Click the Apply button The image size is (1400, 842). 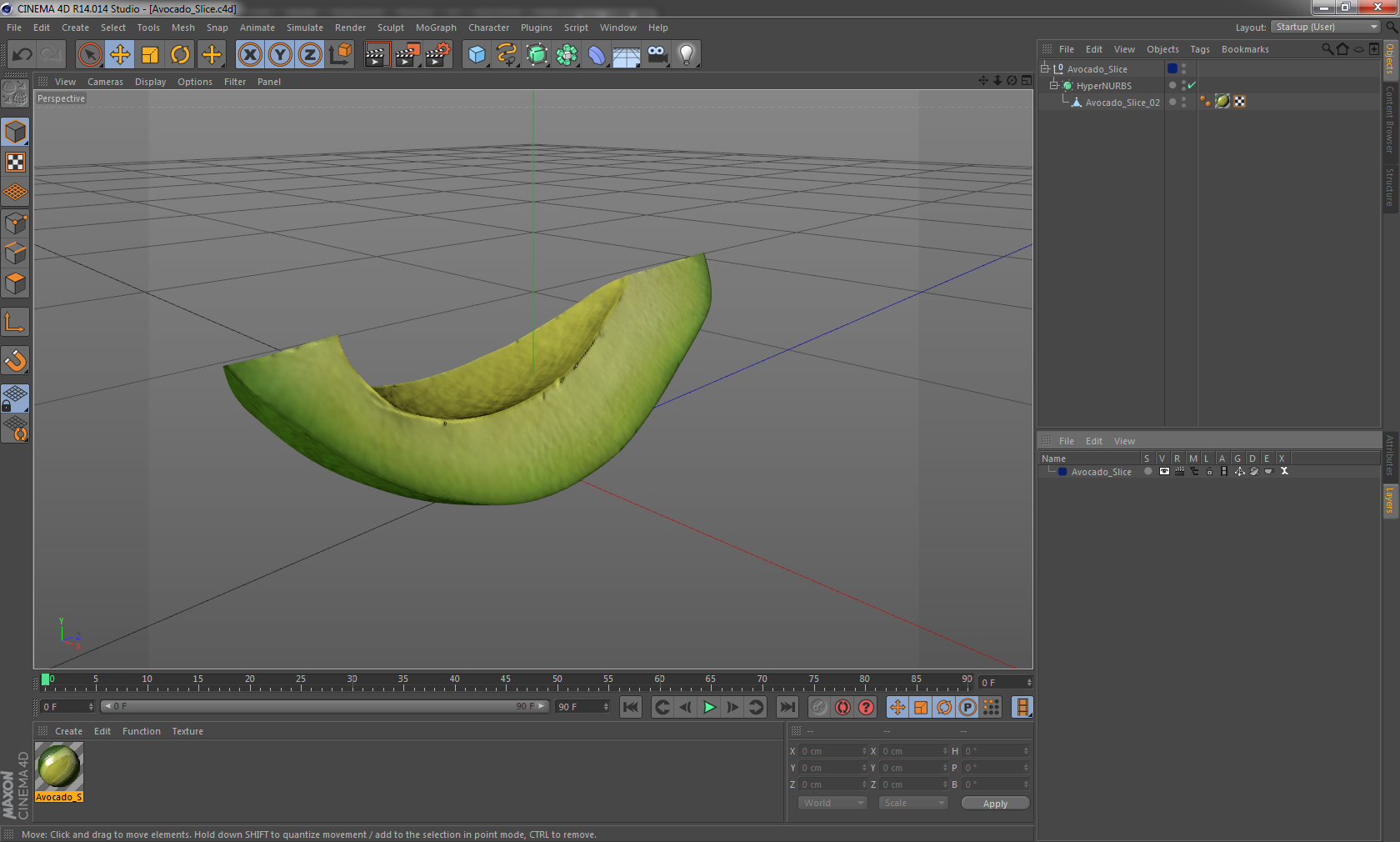coord(995,803)
